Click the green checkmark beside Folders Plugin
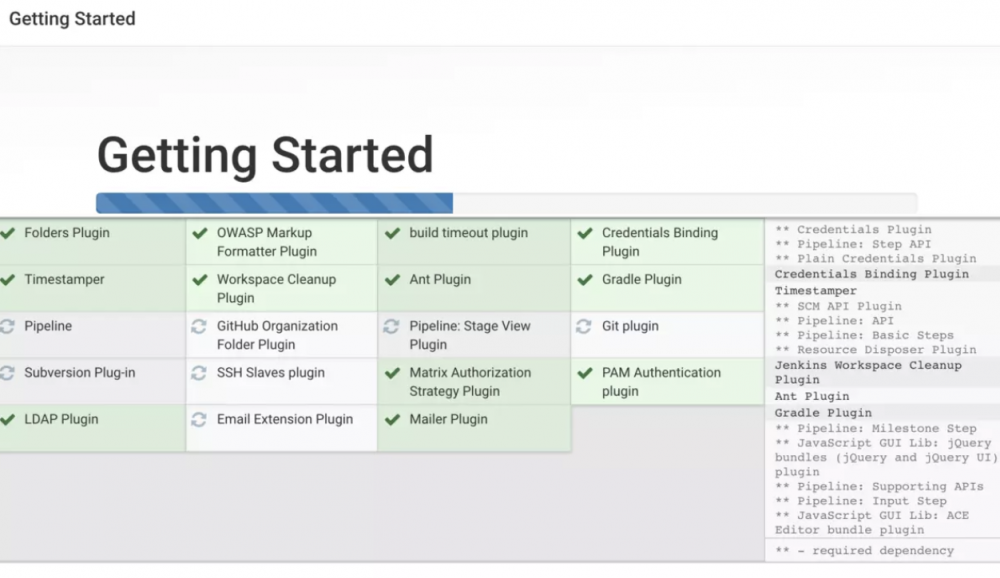Viewport: 1000px width, 578px height. click(8, 233)
